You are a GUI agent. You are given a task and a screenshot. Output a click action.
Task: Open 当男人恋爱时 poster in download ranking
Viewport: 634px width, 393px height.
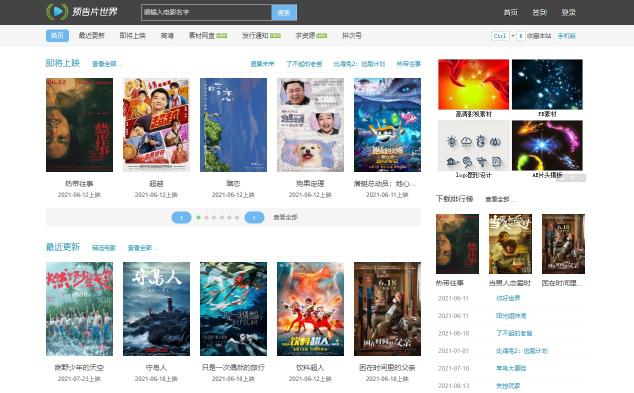(510, 244)
